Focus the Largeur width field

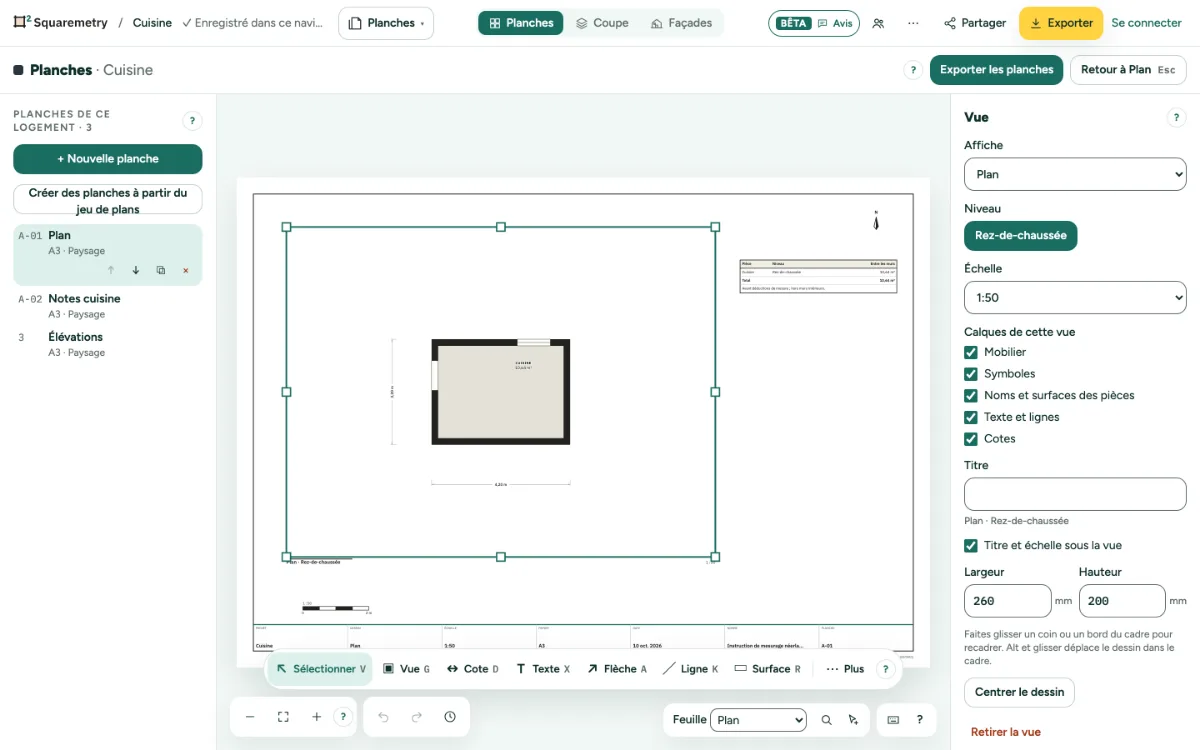tap(1007, 601)
